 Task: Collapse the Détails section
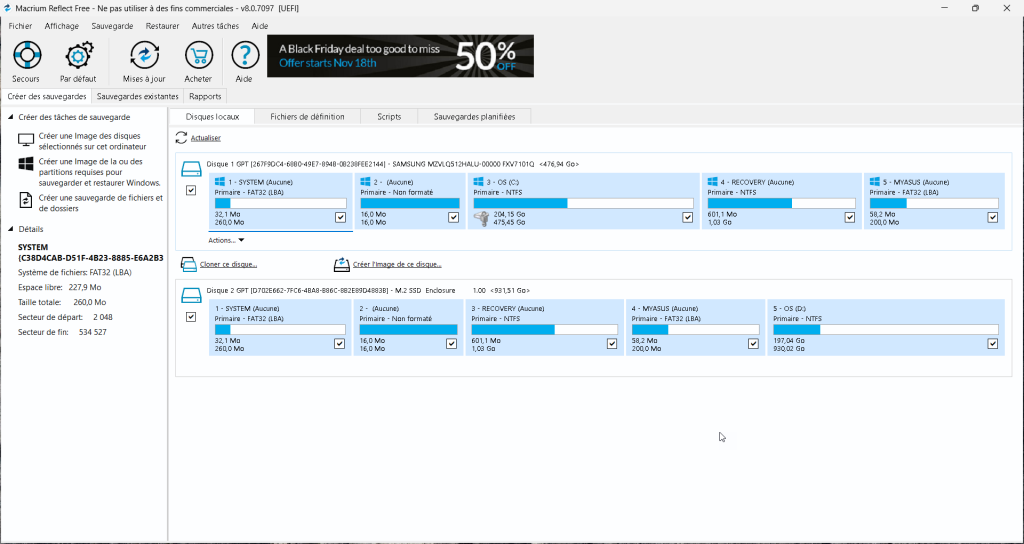(x=10, y=229)
